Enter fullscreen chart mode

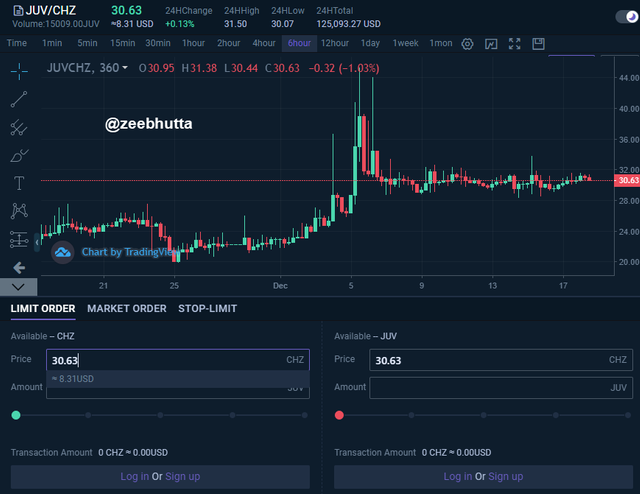tap(515, 44)
